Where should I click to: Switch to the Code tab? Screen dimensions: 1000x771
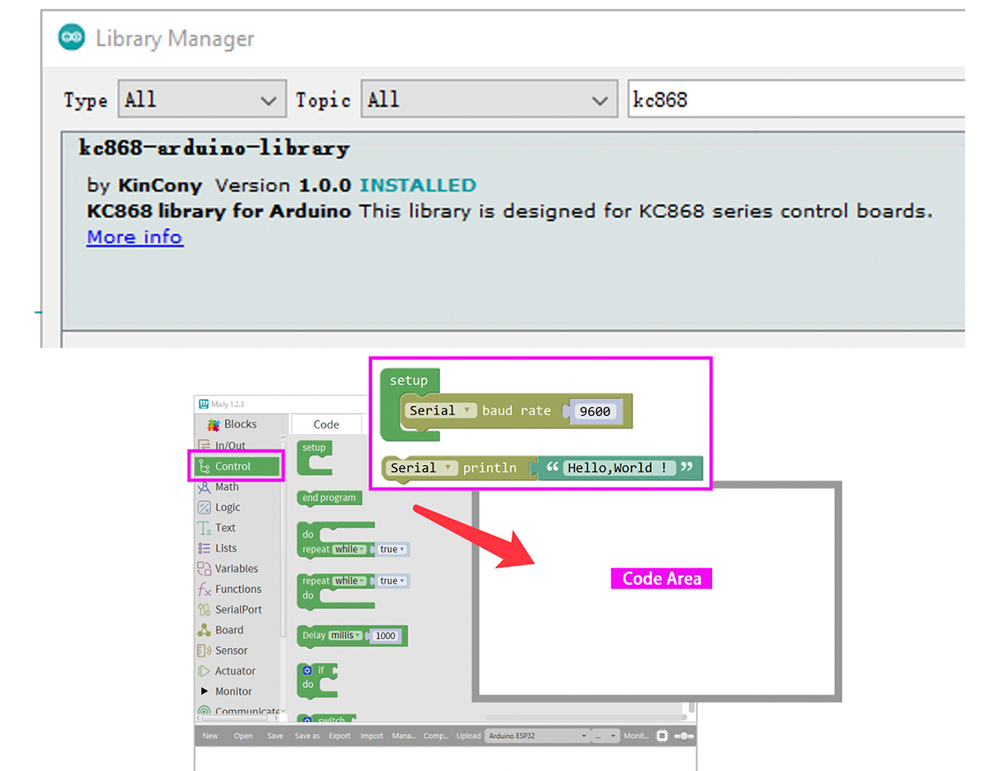[x=326, y=424]
